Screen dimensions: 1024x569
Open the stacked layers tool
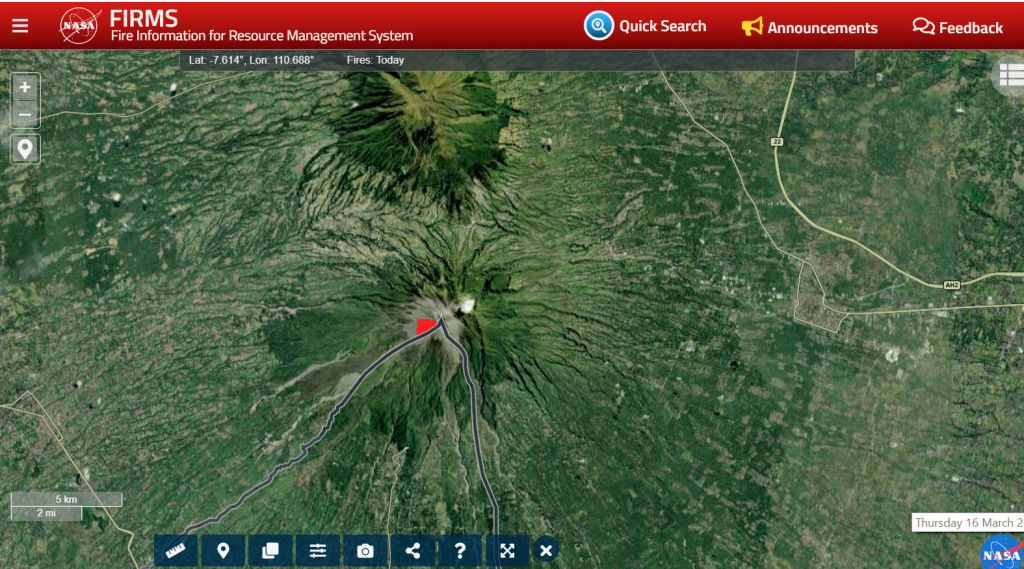(271, 550)
